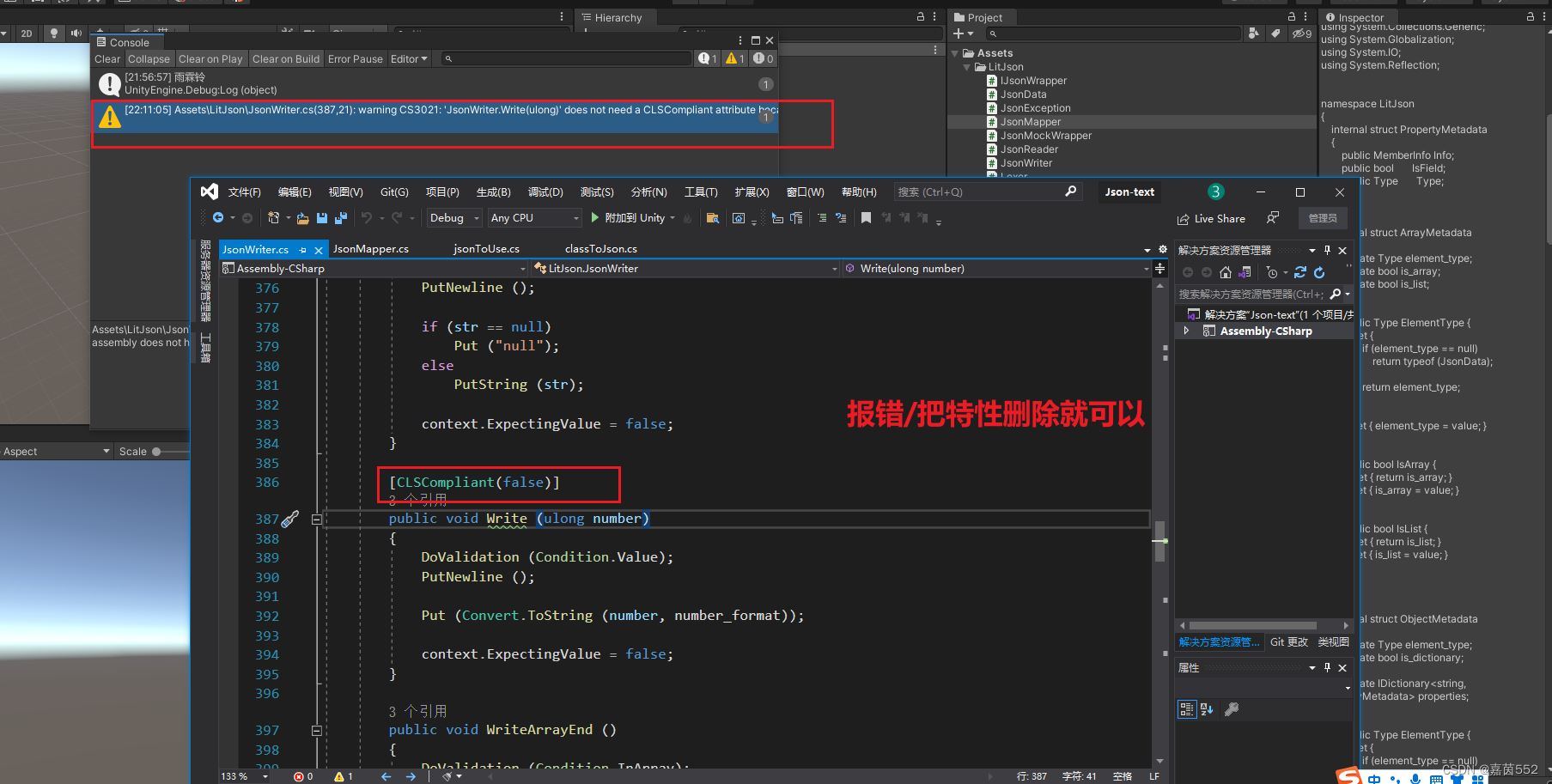Toggle Clear on Play in Unity Console
1552x784 pixels.
point(210,59)
